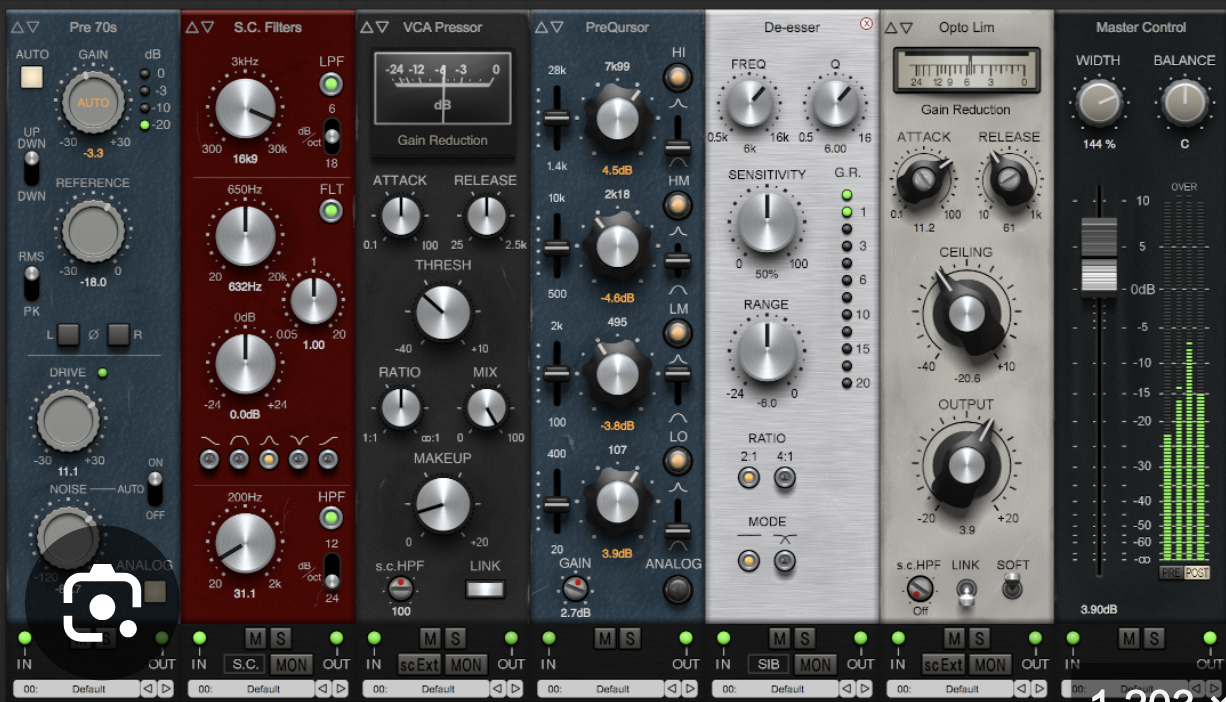
Task: Click the up triangle in the Pre 70s header
Action: tap(17, 27)
